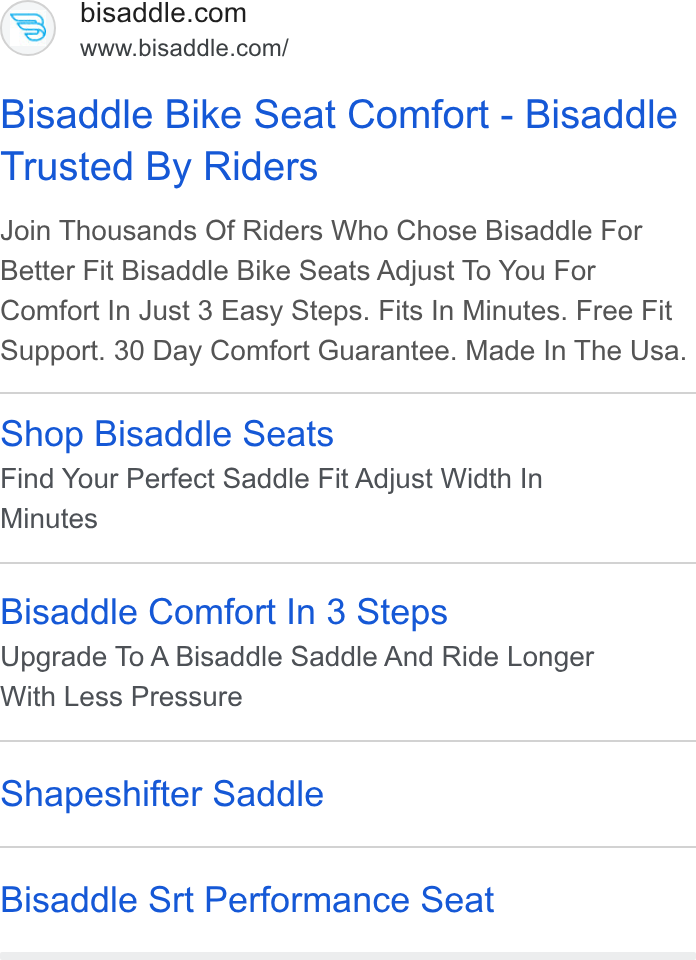Viewport: 696px width, 960px height.
Task: Click the word 'Minutes' under Shop sitelink
Action: 49,519
